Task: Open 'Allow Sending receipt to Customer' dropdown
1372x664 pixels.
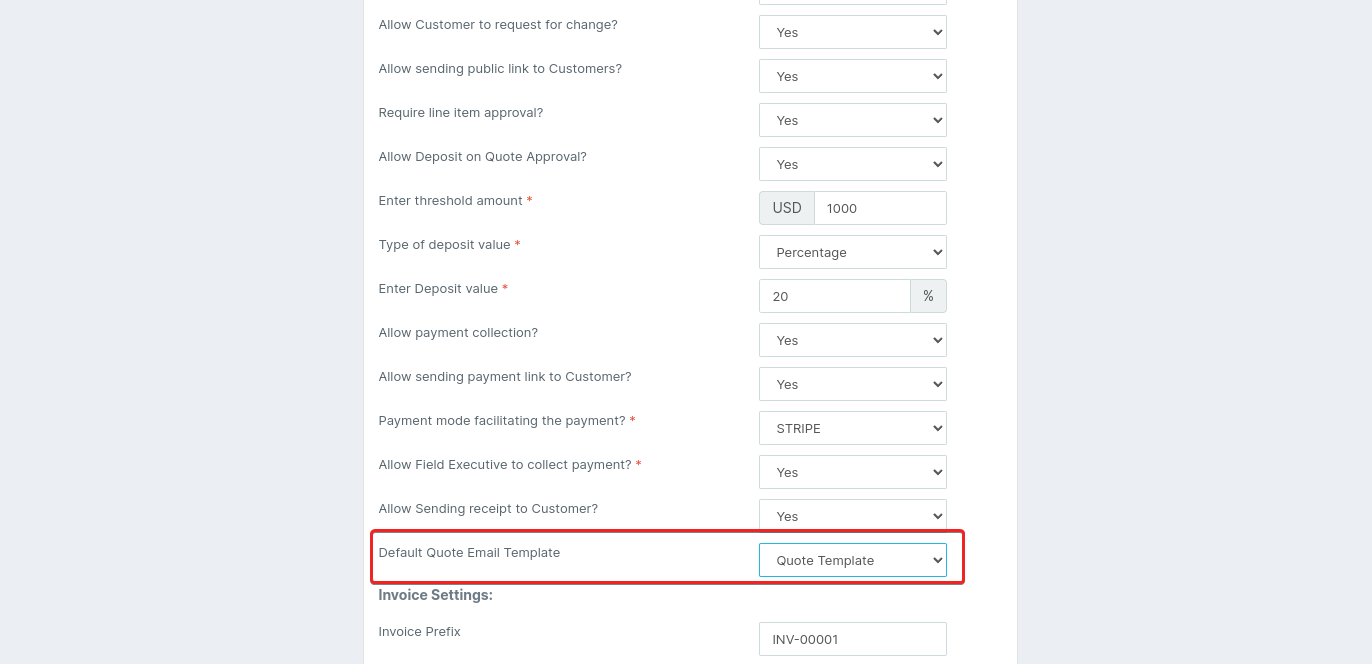Action: [852, 514]
